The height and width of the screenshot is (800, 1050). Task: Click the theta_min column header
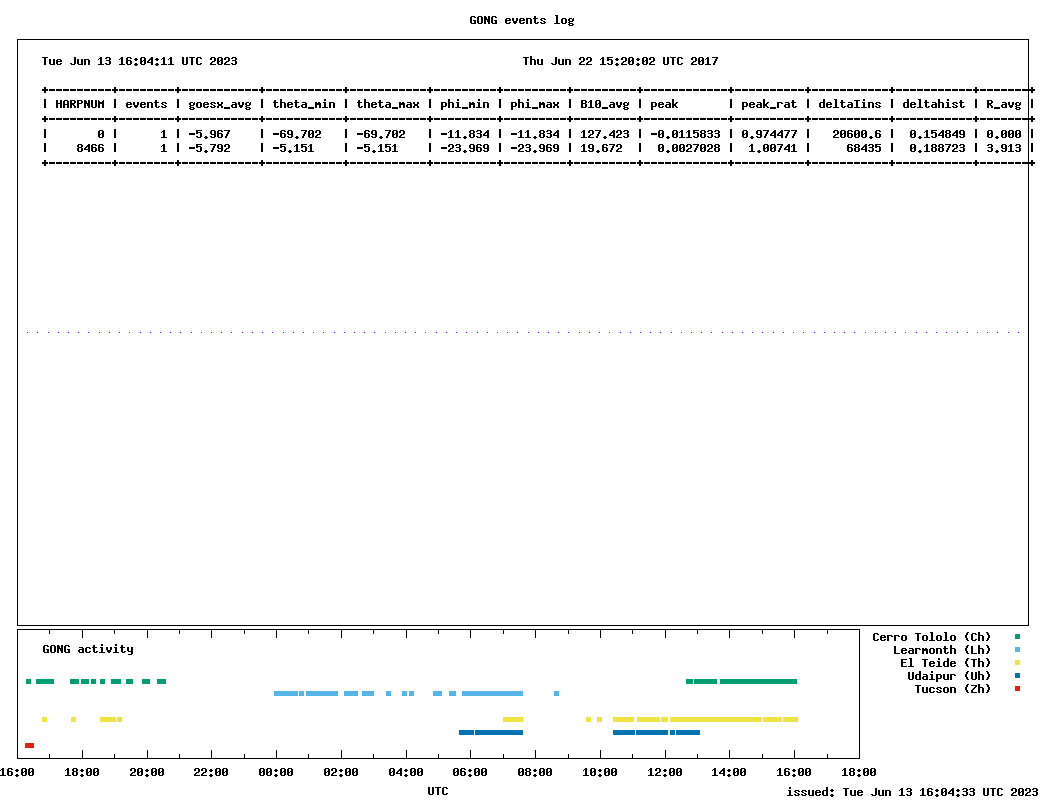click(303, 104)
